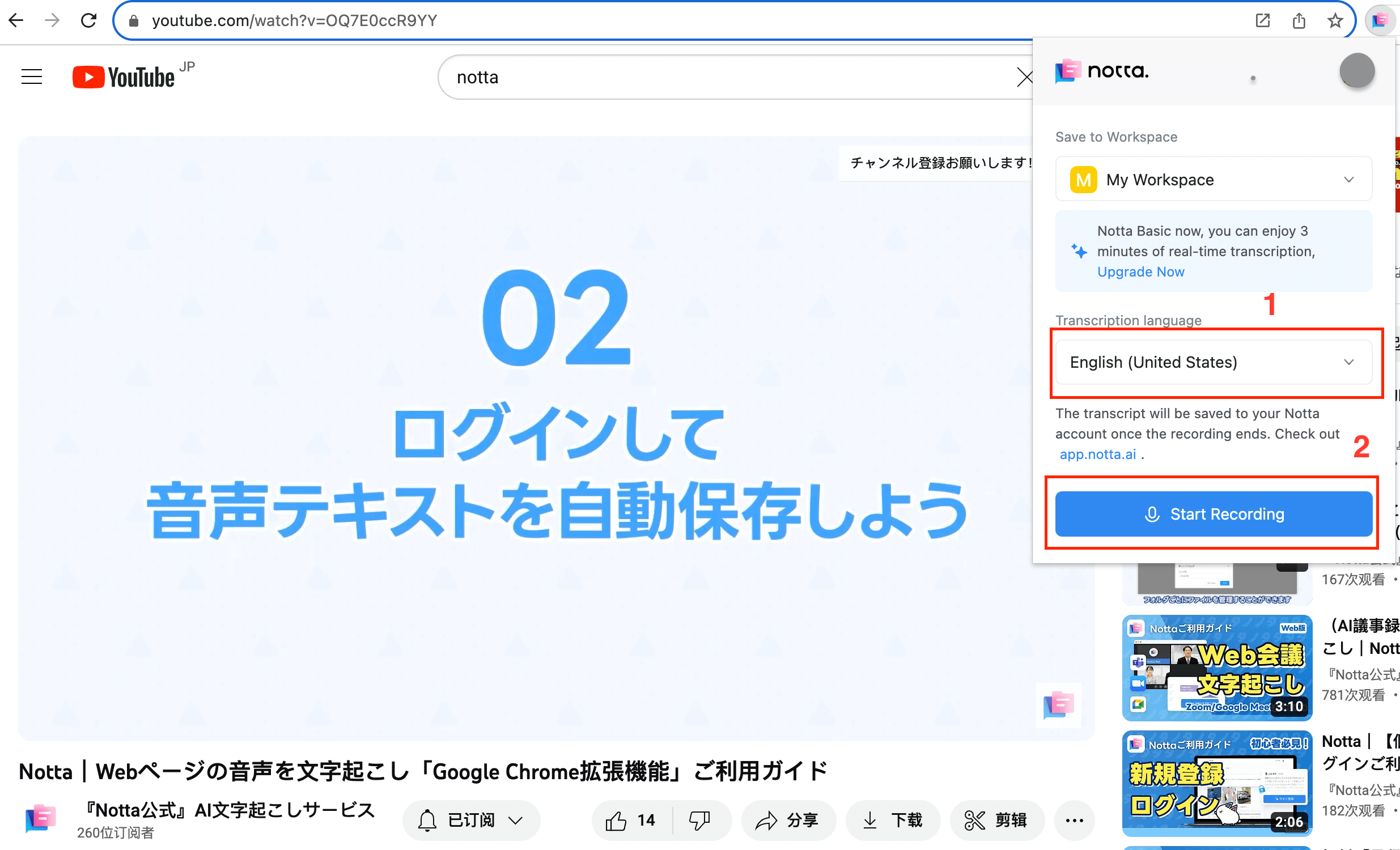Dislike the video with thumbs down
This screenshot has width=1400, height=850.
(699, 820)
